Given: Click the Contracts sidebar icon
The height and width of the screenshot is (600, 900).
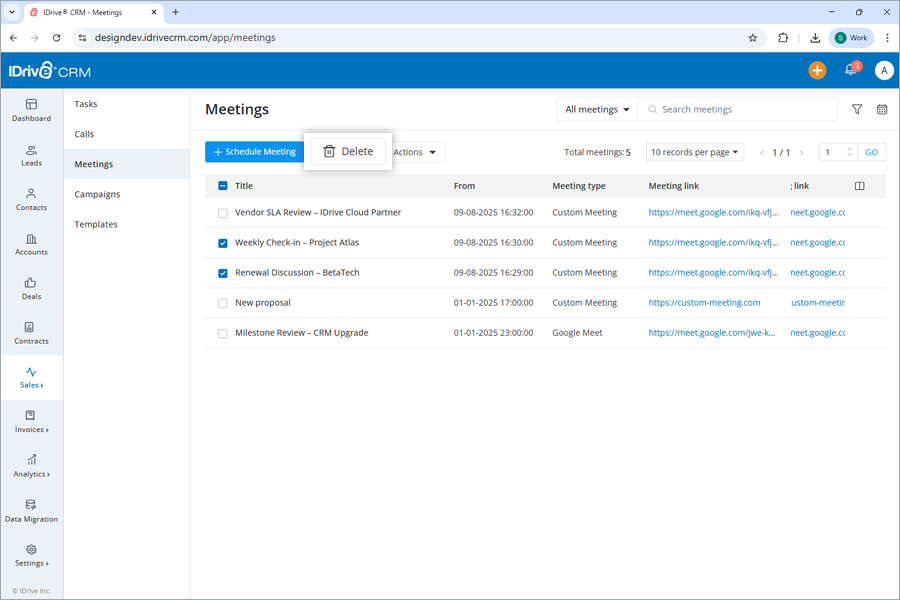Looking at the screenshot, I should pyautogui.click(x=31, y=334).
